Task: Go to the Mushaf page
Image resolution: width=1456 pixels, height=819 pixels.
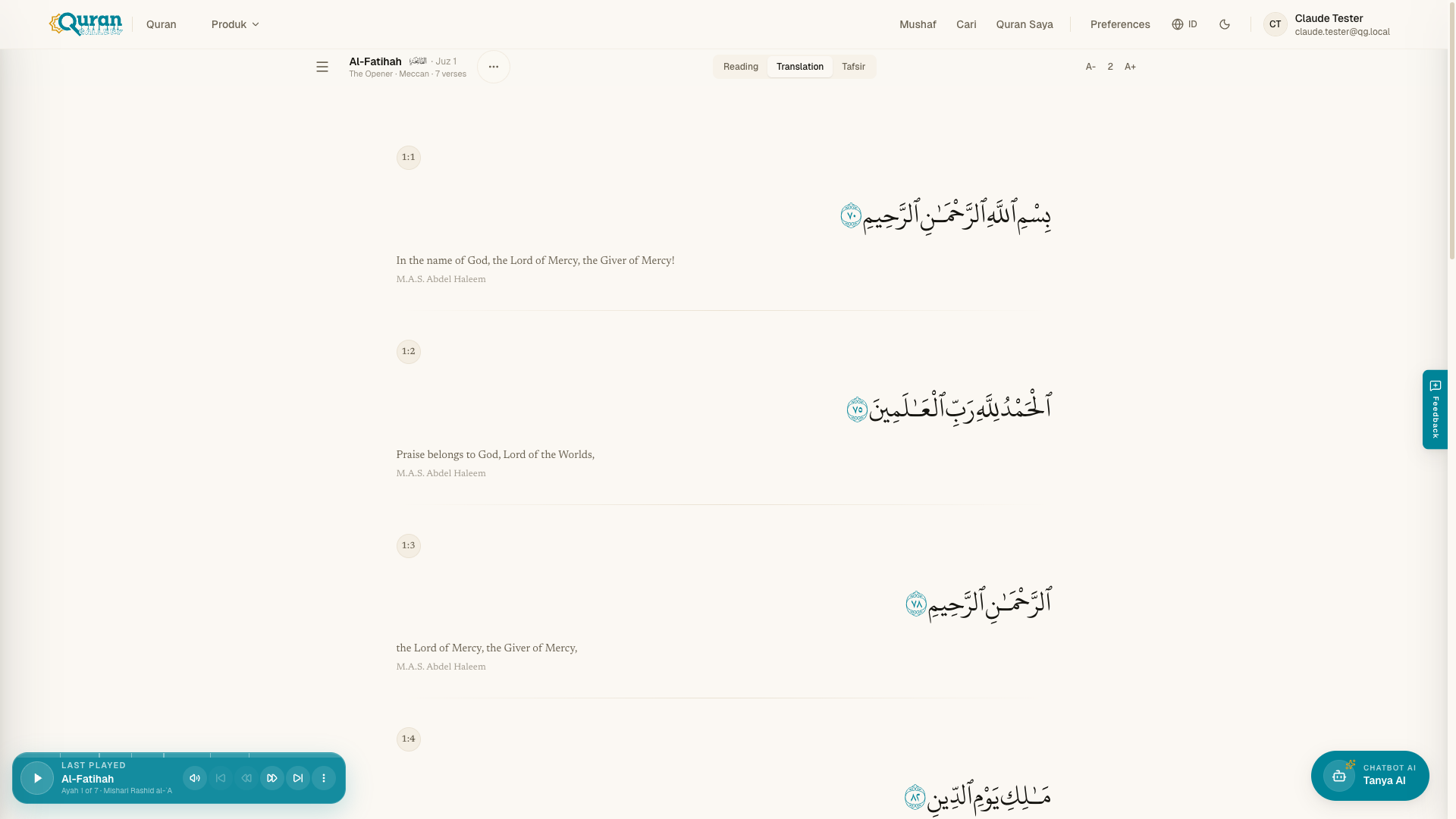Action: (x=918, y=24)
